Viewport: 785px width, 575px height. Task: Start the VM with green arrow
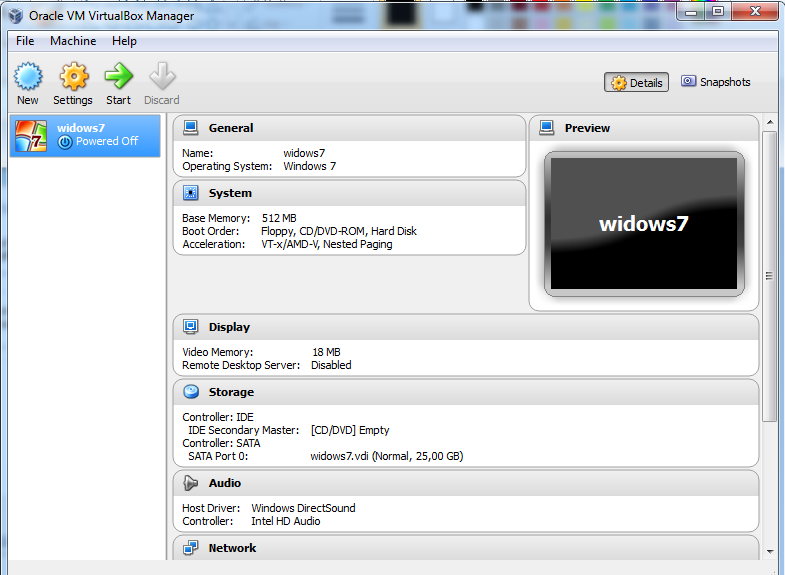coord(119,77)
